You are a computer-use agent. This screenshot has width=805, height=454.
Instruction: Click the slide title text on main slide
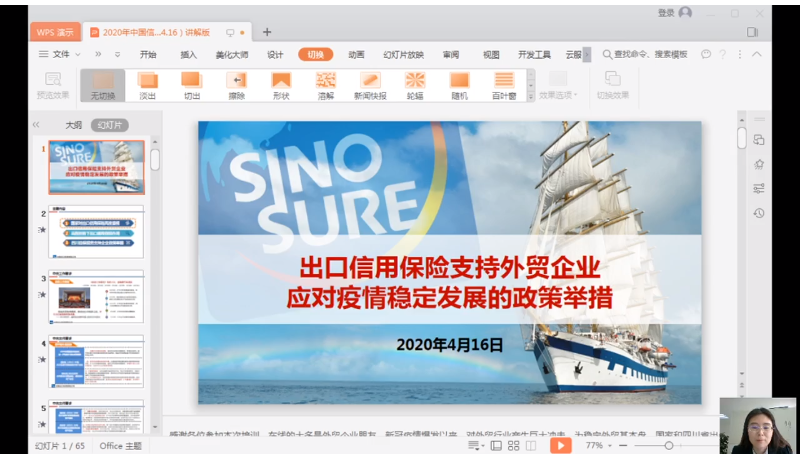tap(450, 282)
